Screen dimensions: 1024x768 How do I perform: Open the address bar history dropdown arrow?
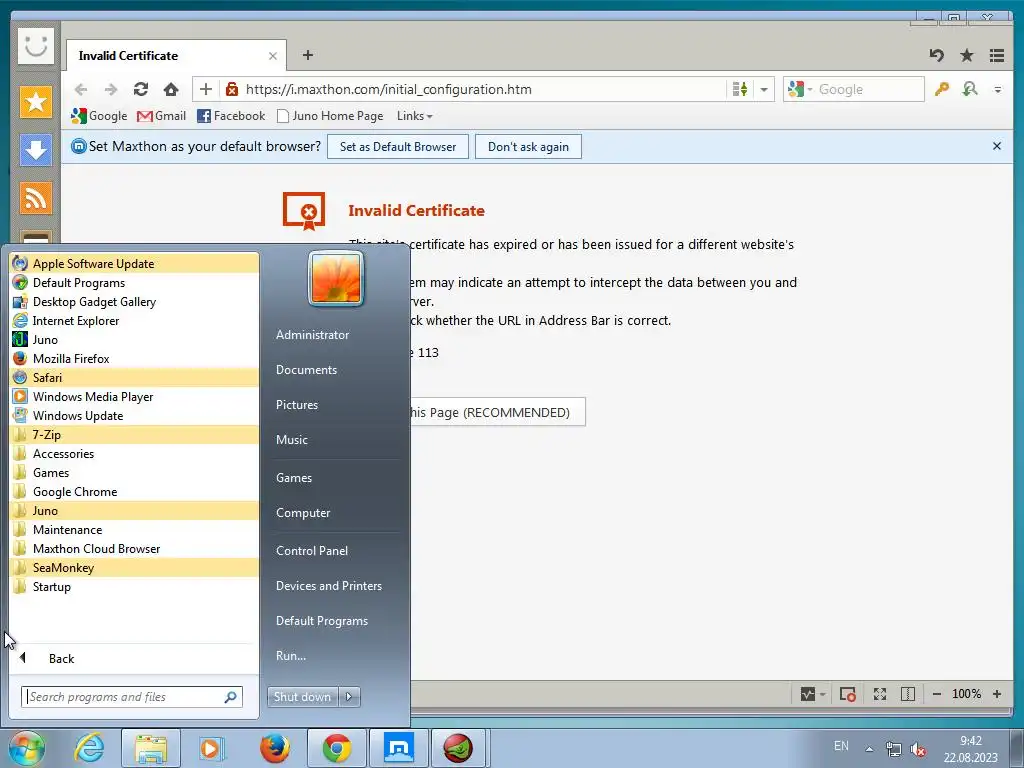(x=763, y=89)
